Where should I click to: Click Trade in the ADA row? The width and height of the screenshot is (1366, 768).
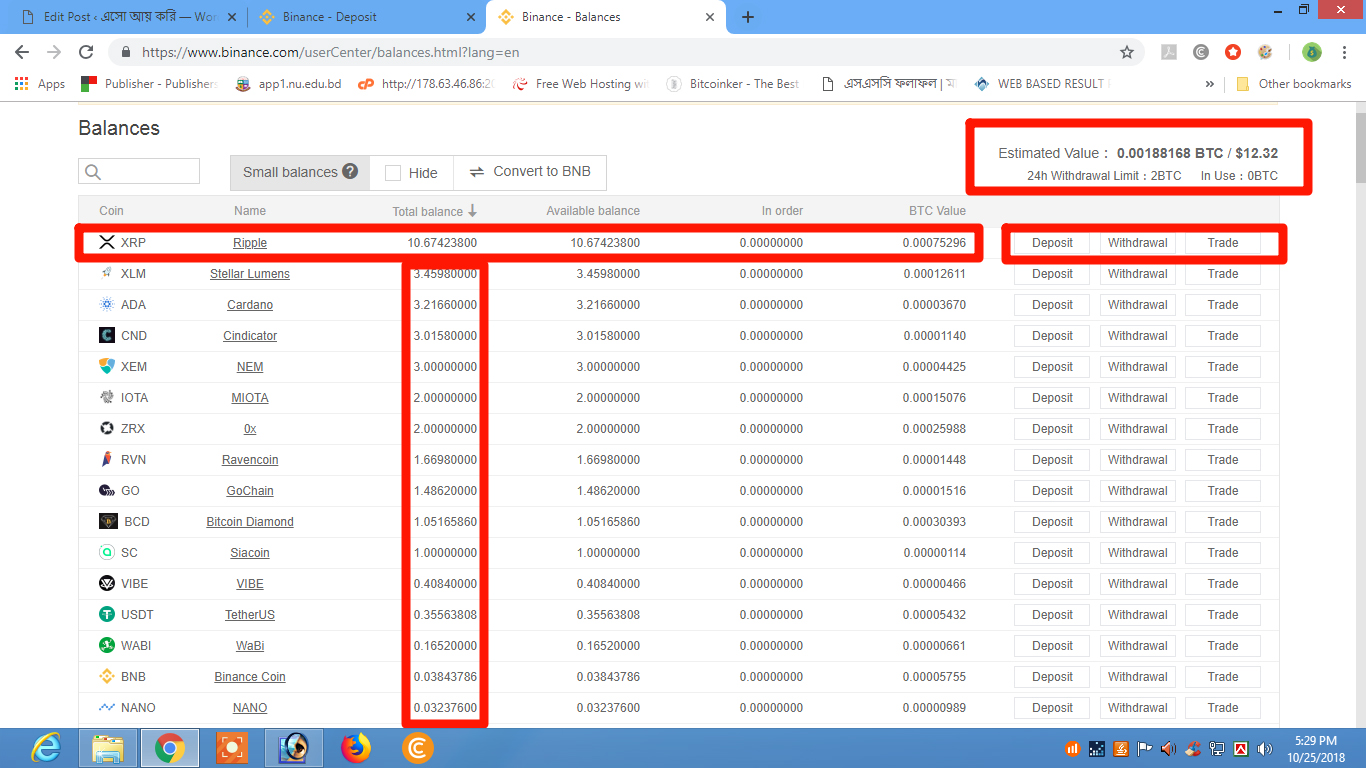1222,305
